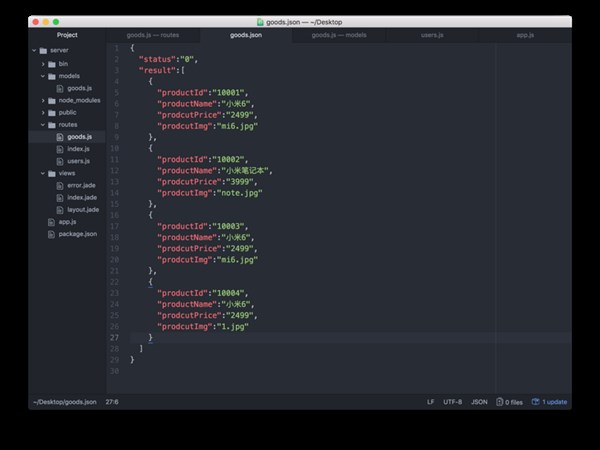Open index.js in routes folder

[77, 149]
